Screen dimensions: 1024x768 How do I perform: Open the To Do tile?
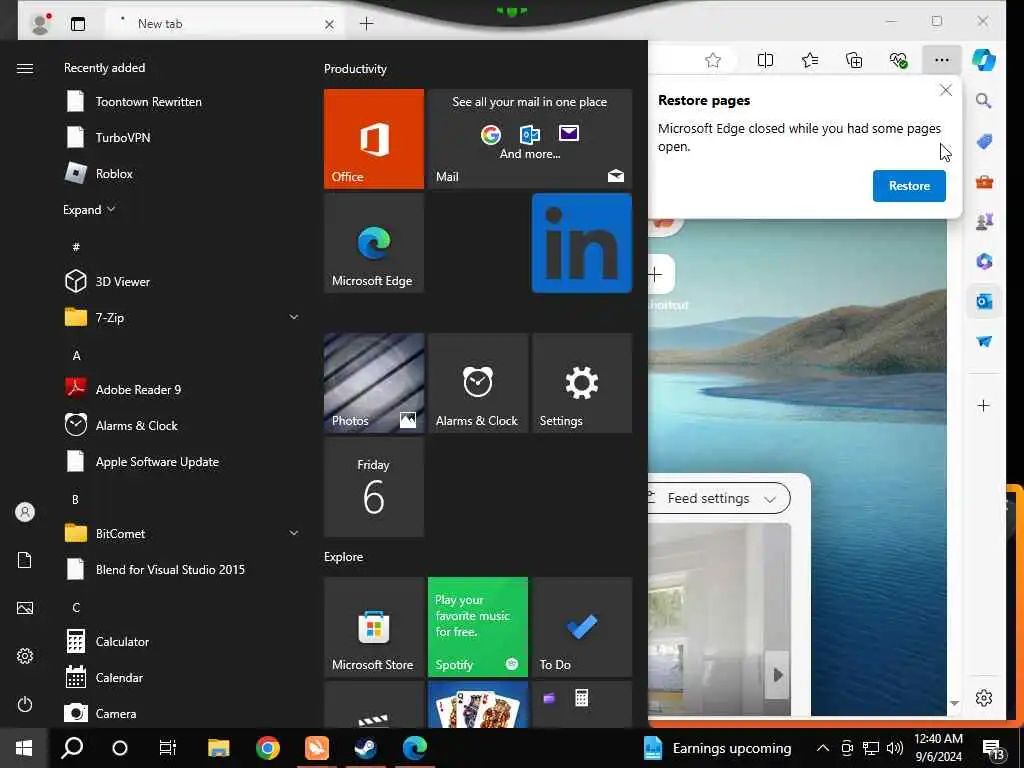coord(582,627)
